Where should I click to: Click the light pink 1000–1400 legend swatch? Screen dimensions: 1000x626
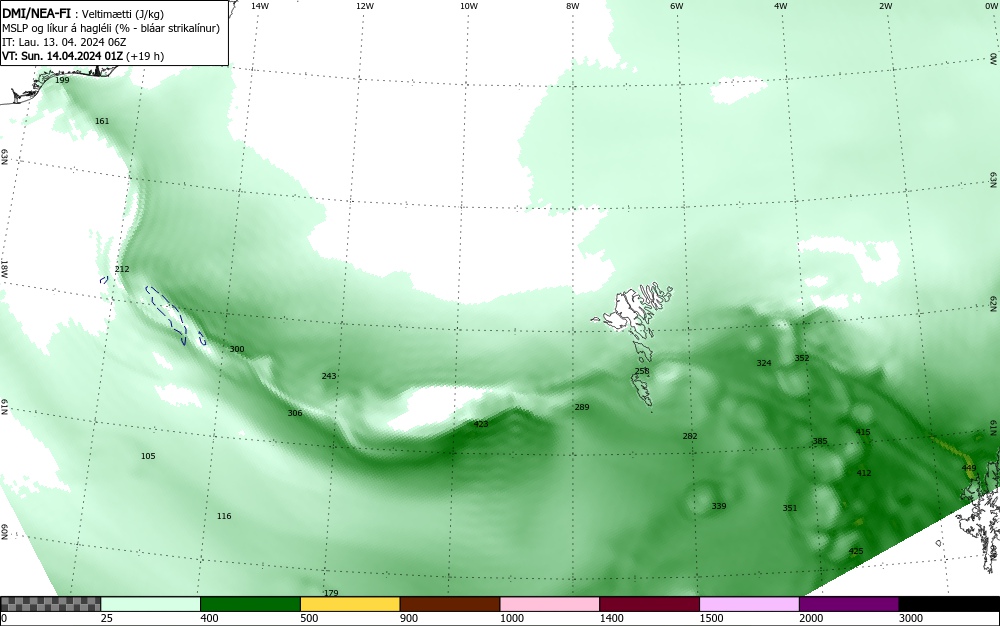[550, 604]
